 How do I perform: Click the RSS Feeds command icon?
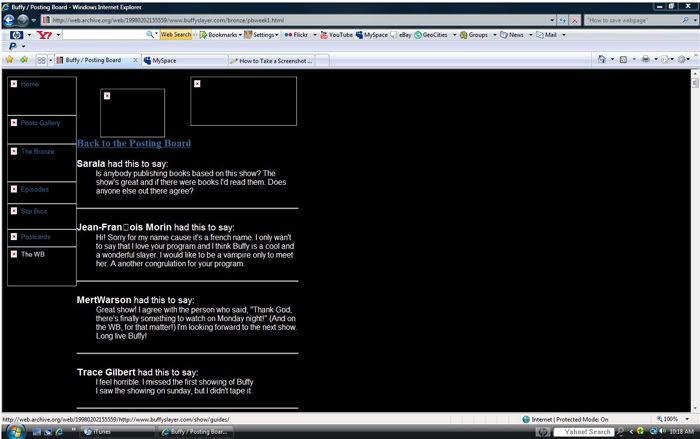623,59
